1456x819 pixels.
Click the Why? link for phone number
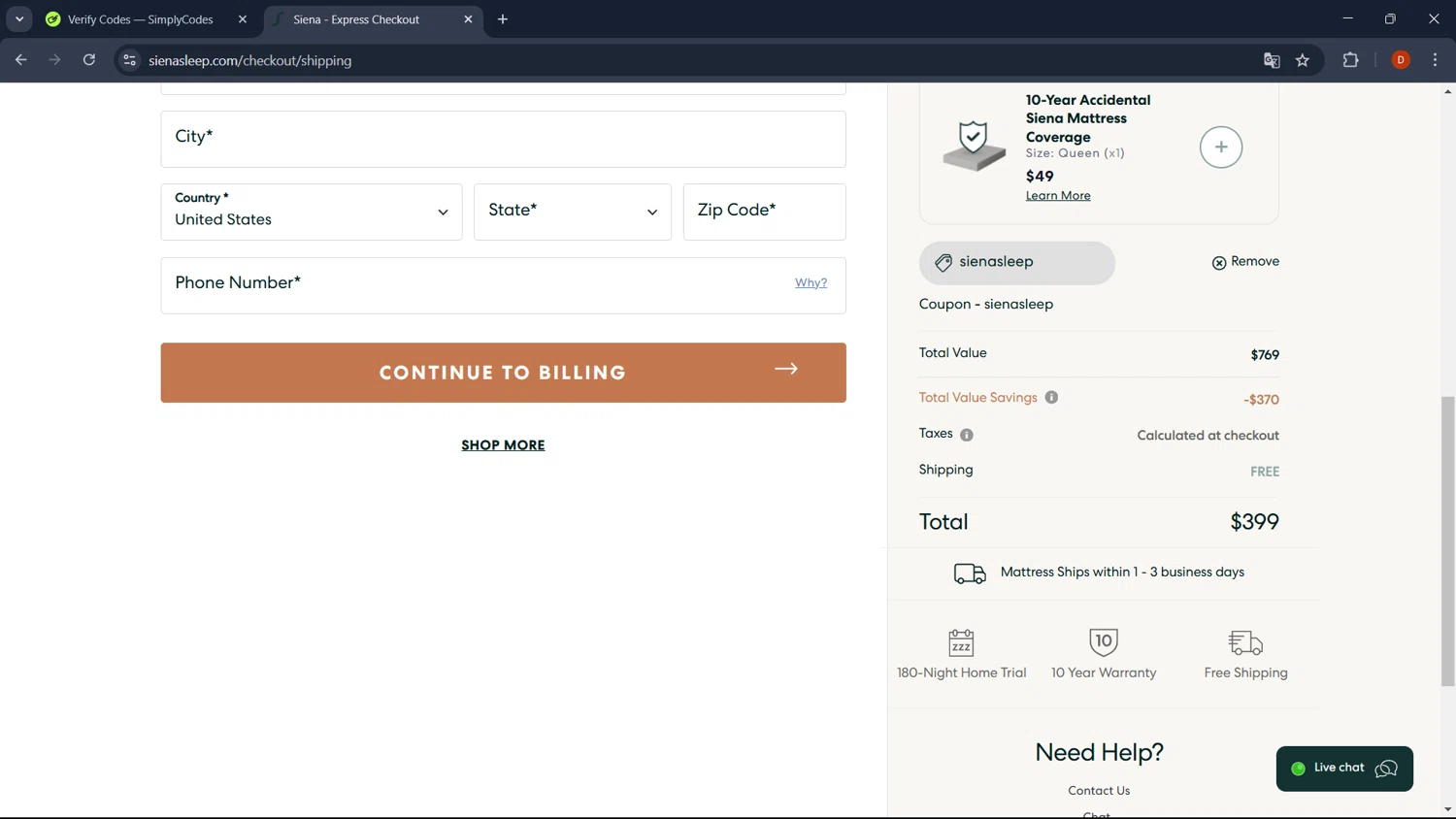point(811,283)
